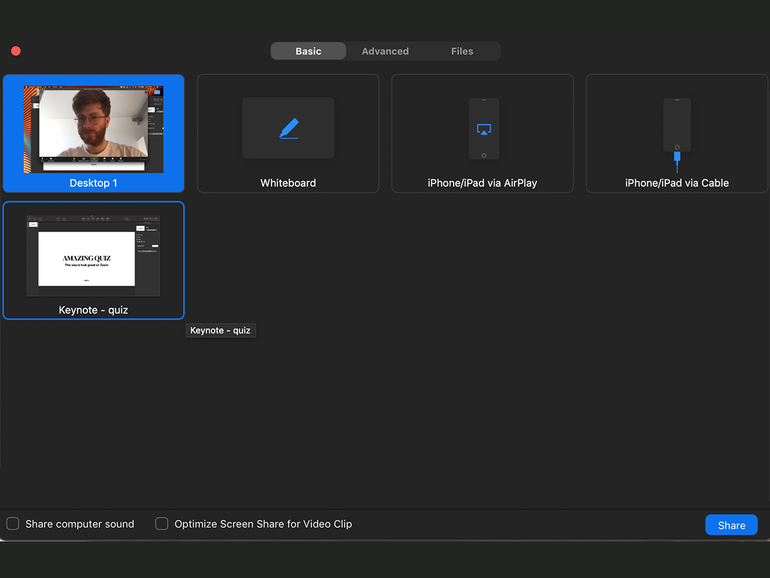Click Optimize Screen Share for Video Clip text
Screen dimensions: 770x578
263,524
